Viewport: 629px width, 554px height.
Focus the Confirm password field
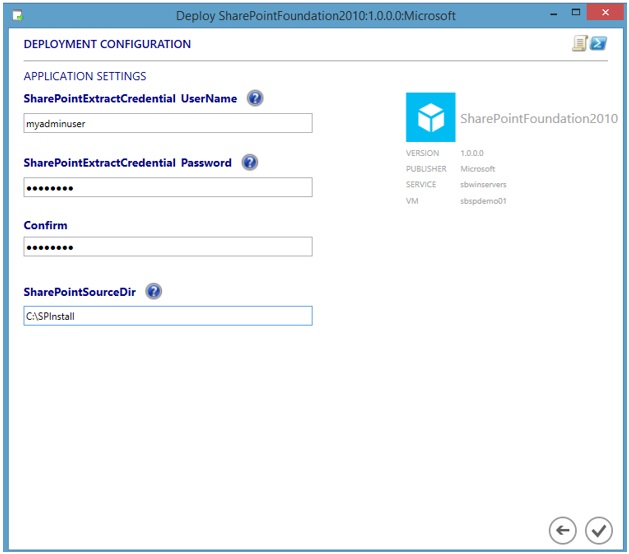click(168, 247)
